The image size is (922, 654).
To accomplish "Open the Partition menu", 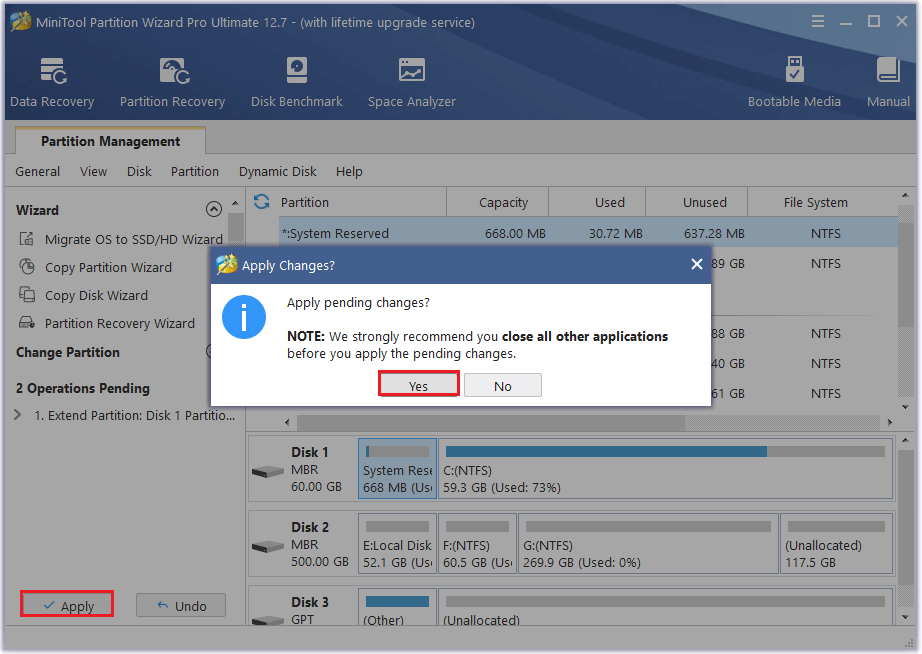I will [x=195, y=172].
